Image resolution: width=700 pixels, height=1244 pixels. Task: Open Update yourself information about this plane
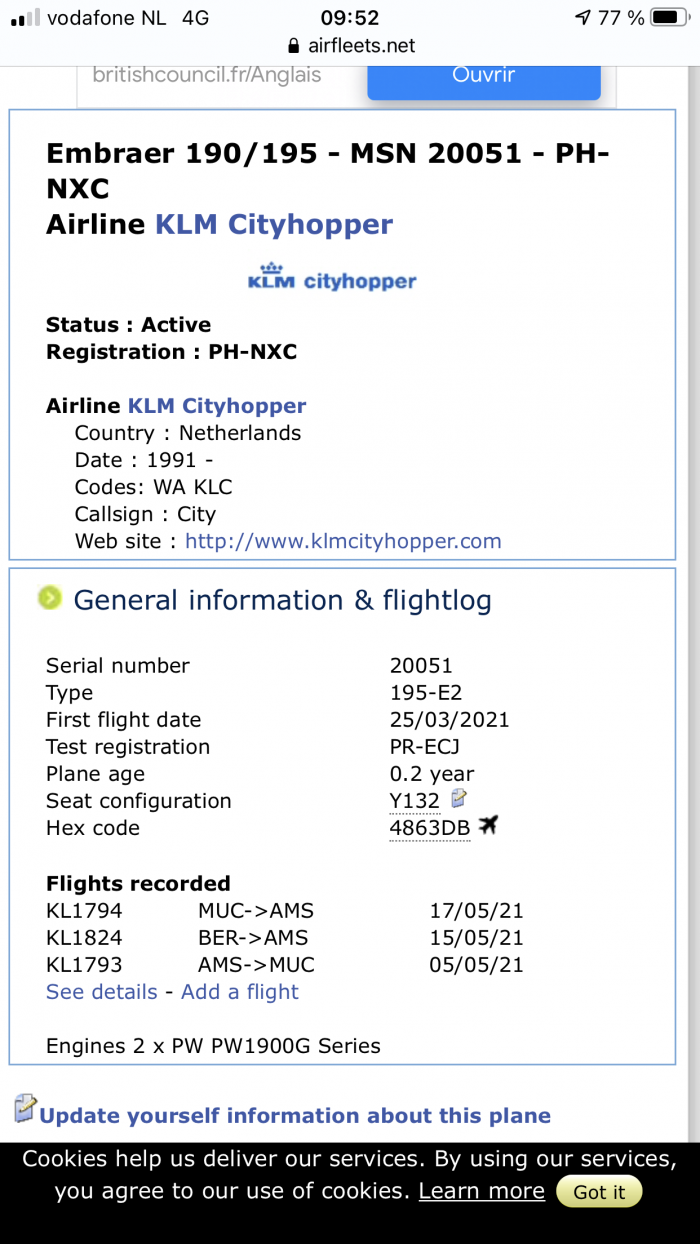pyautogui.click(x=295, y=1116)
